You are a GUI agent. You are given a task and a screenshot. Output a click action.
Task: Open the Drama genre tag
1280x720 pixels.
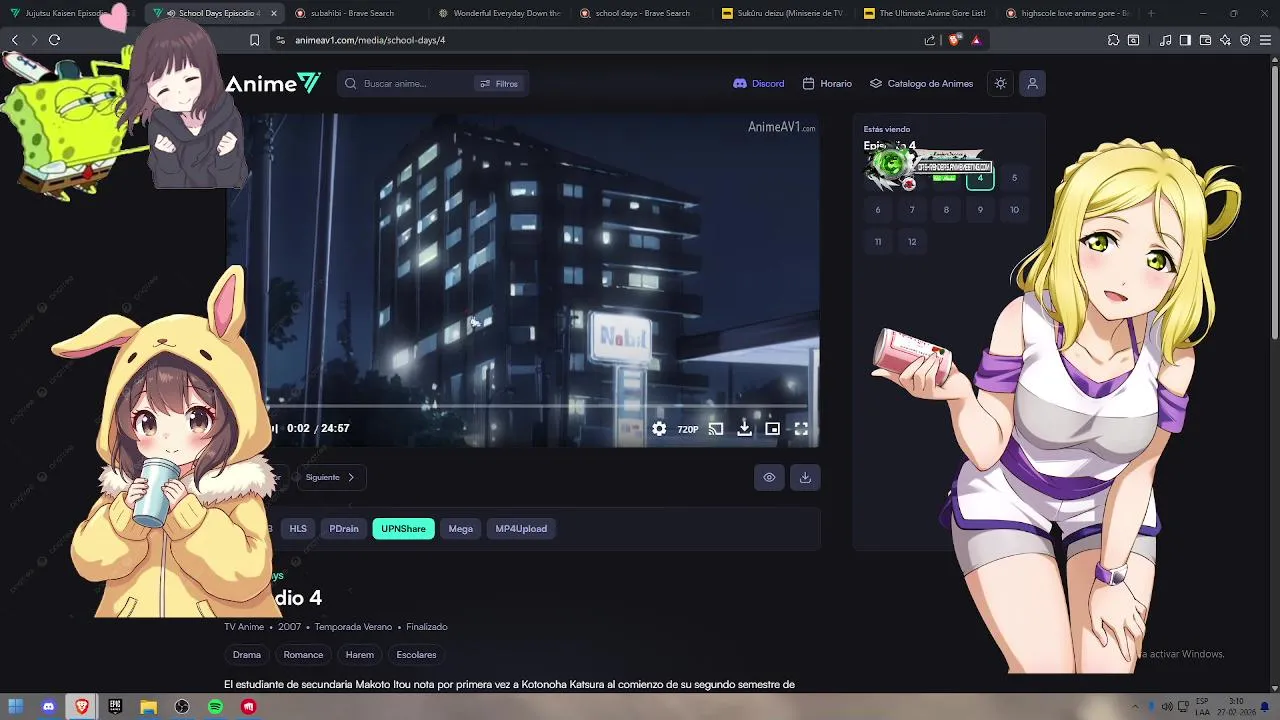click(247, 655)
